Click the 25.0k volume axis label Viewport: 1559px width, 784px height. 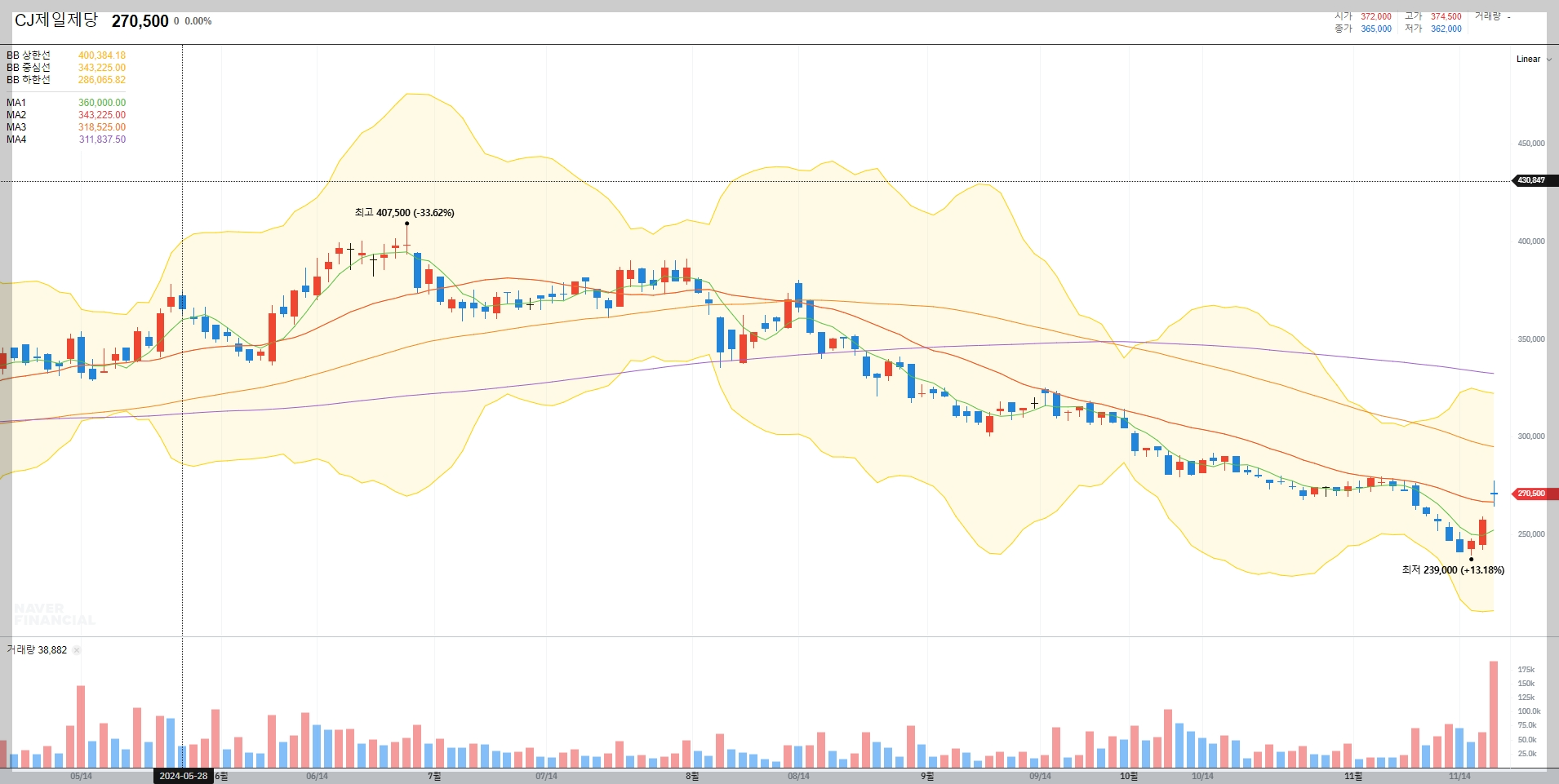[1526, 754]
